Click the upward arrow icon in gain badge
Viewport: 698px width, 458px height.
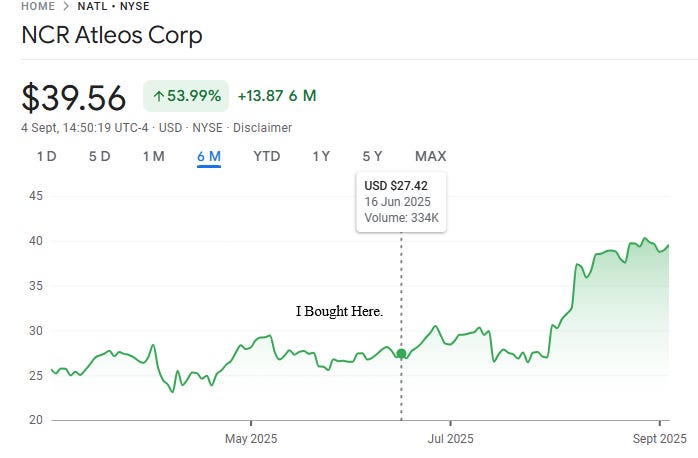158,96
